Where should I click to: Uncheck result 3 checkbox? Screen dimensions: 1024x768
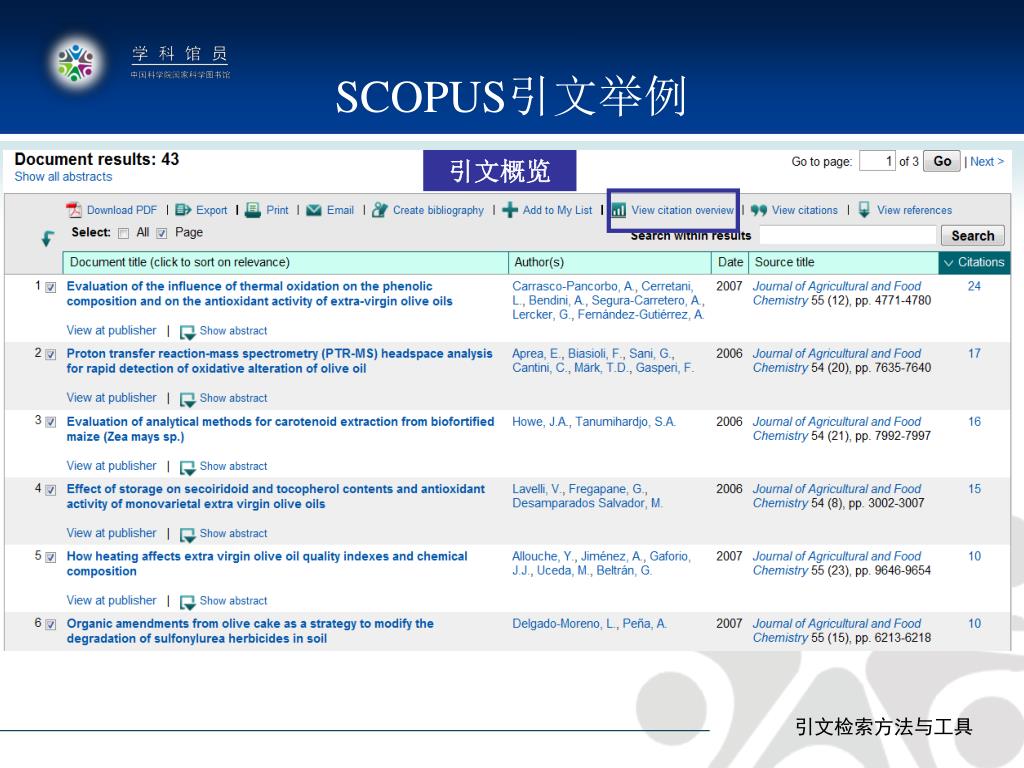(x=51, y=423)
